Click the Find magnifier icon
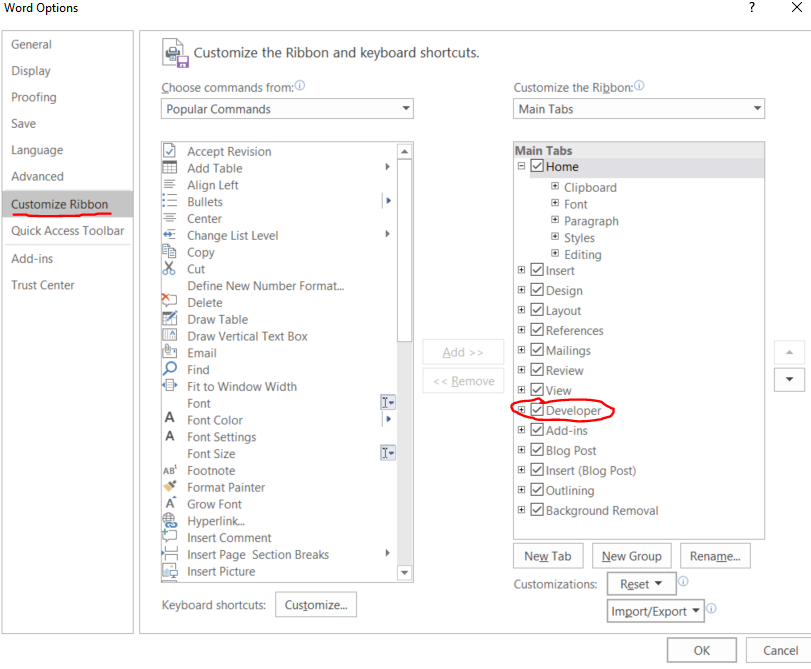The width and height of the screenshot is (811, 669). click(170, 368)
